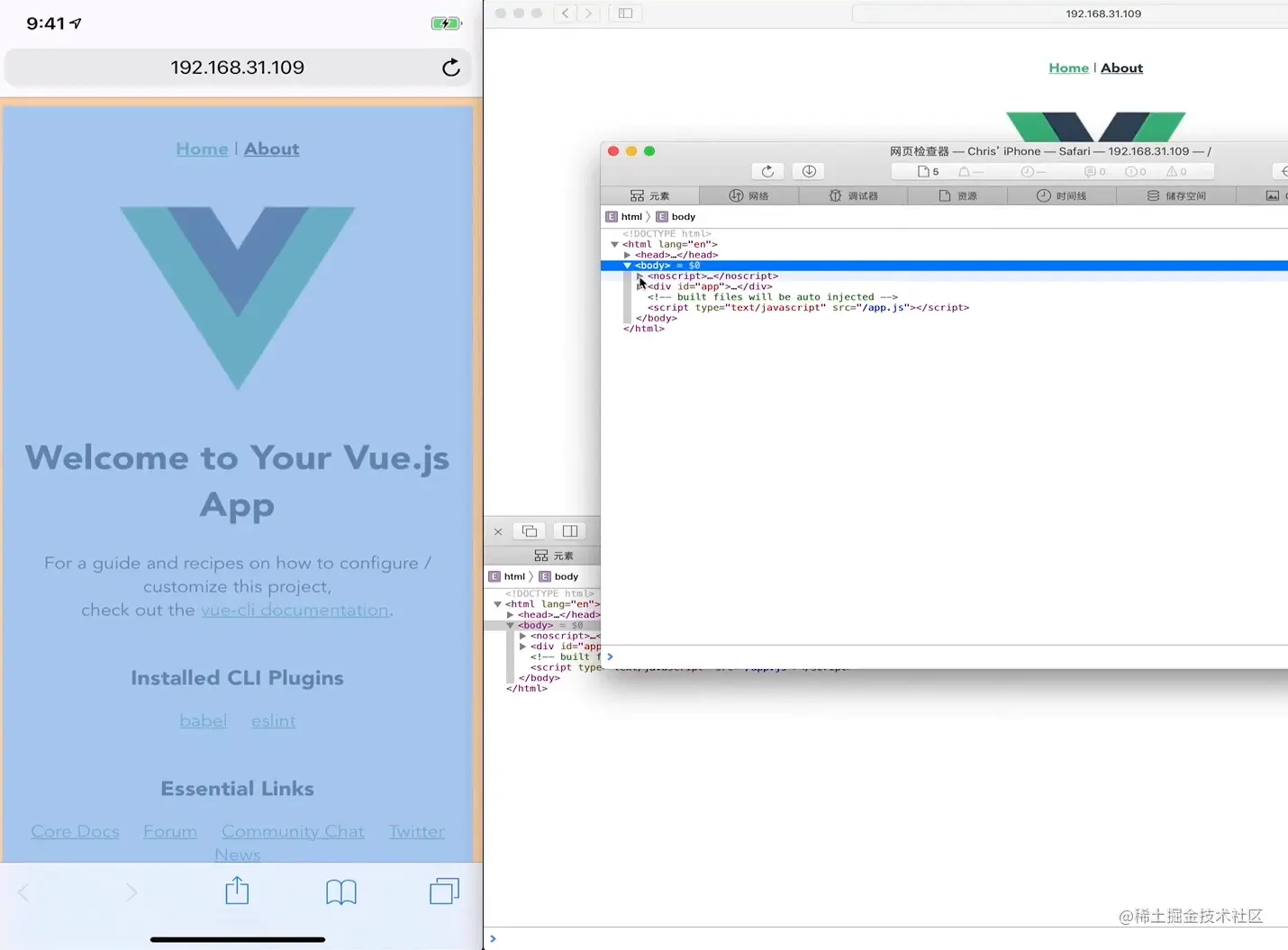Click the desktop Safari forward button
The height and width of the screenshot is (950, 1288).
[588, 13]
